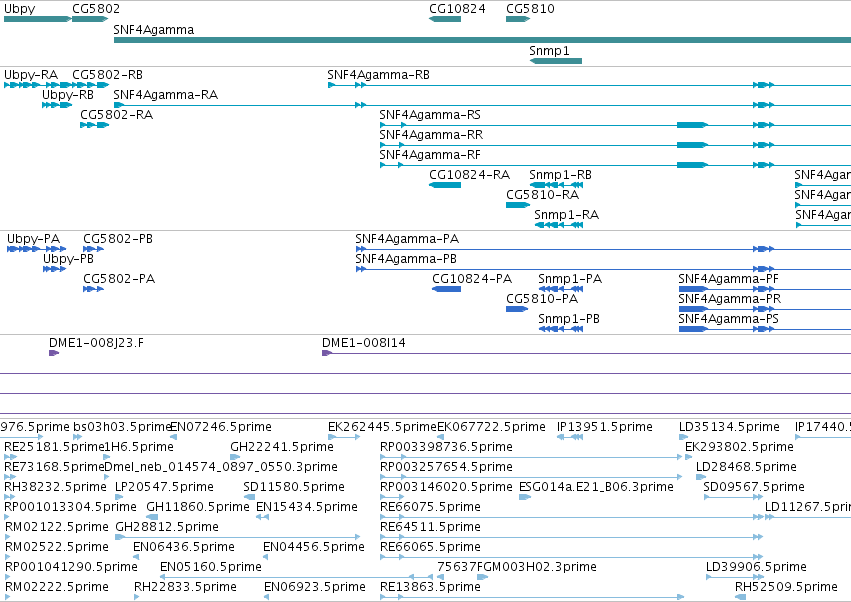The width and height of the screenshot is (851, 602).
Task: Select EST LP20547.5prime
Action: (x=164, y=487)
